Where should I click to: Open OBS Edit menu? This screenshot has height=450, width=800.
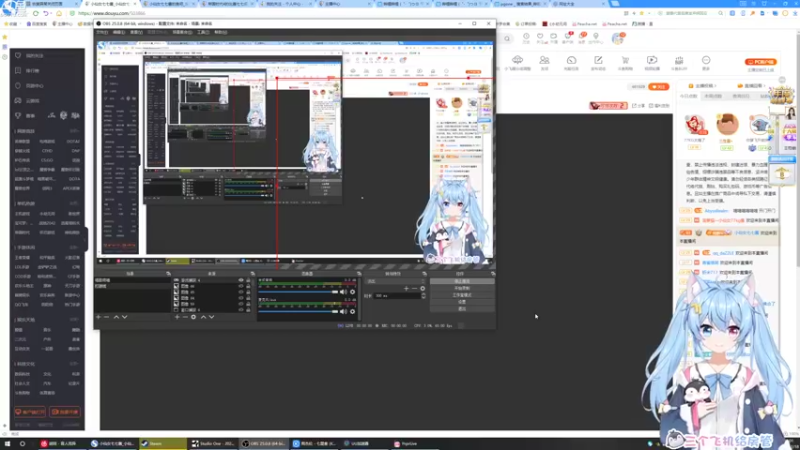[119, 32]
